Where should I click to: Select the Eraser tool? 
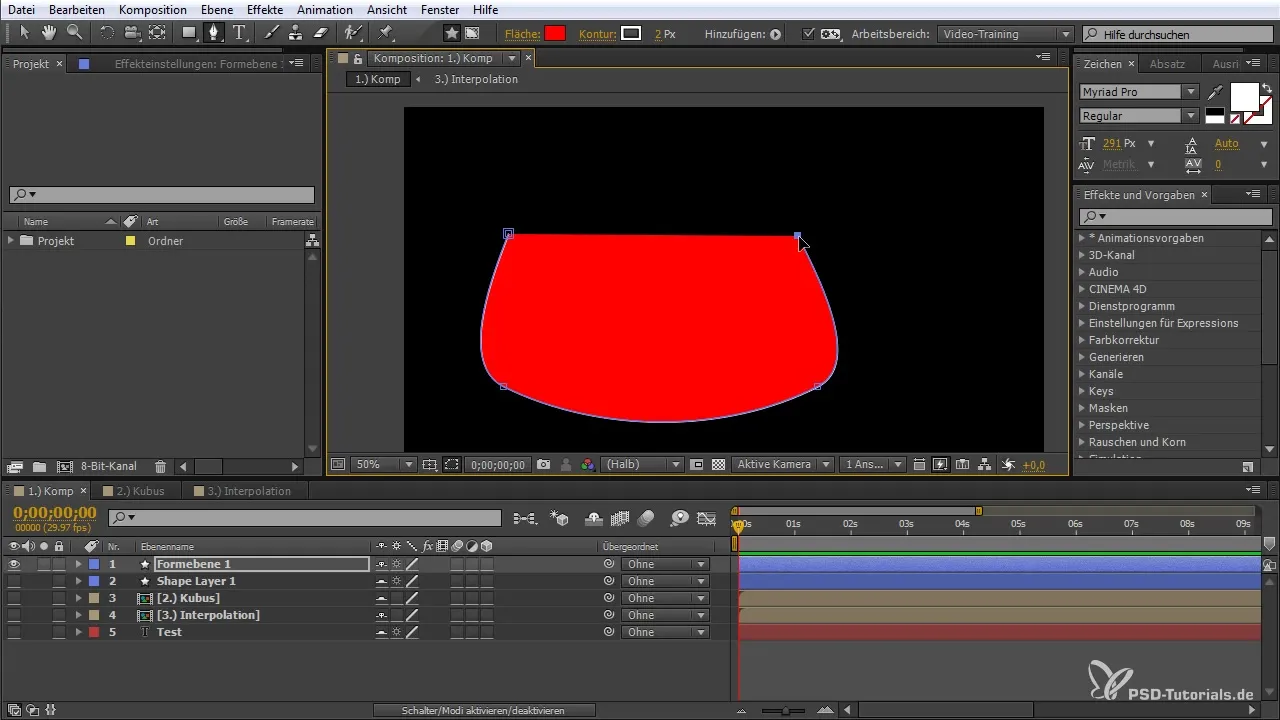(320, 33)
